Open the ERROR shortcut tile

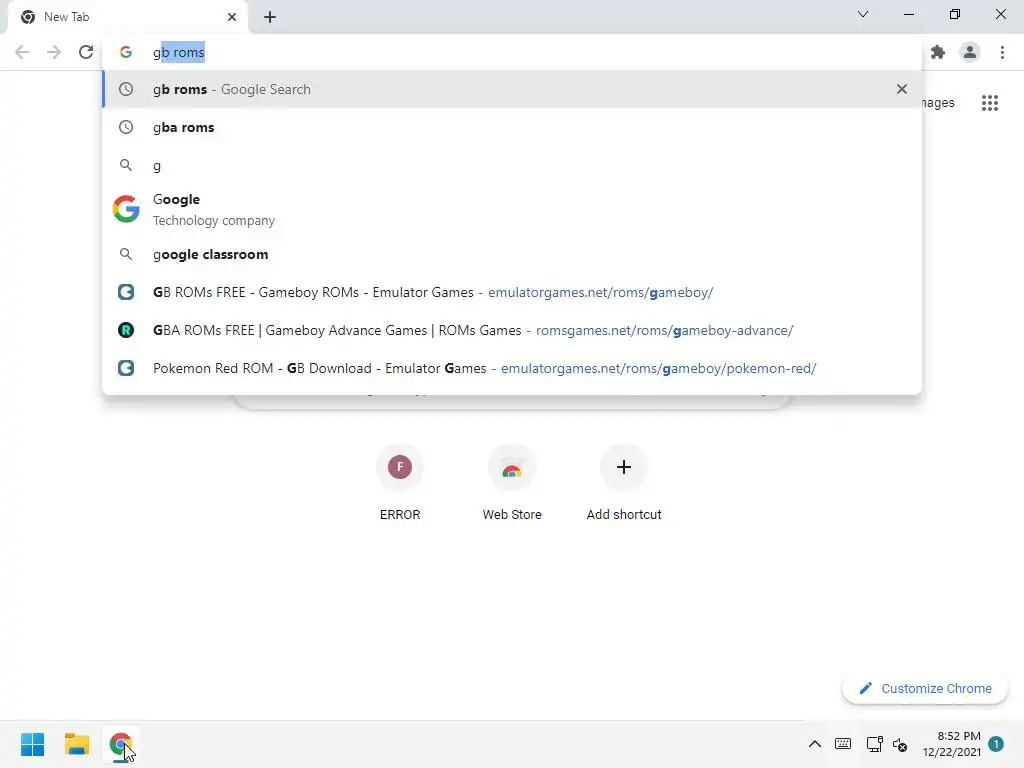(400, 484)
